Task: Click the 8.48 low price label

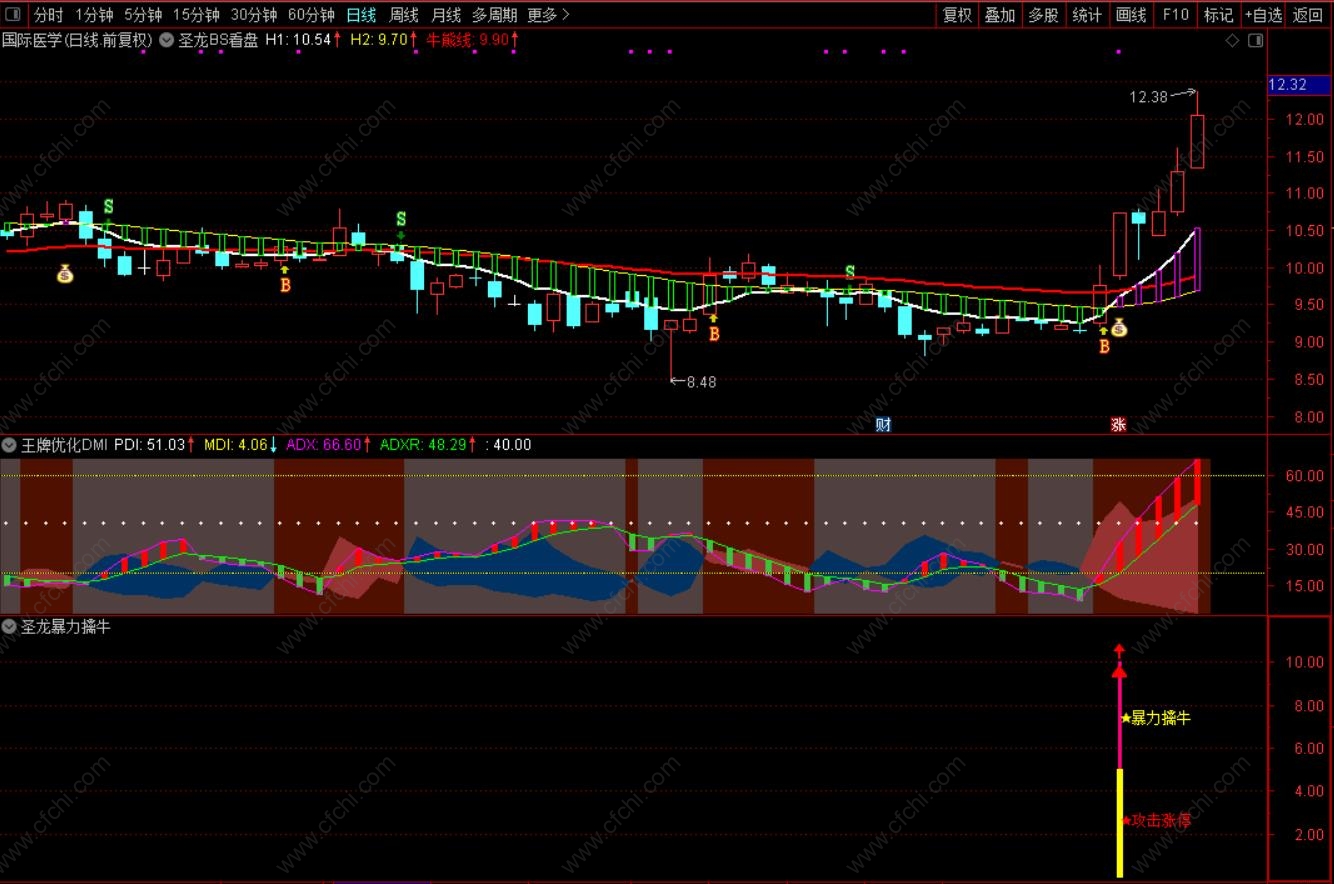Action: tap(701, 381)
